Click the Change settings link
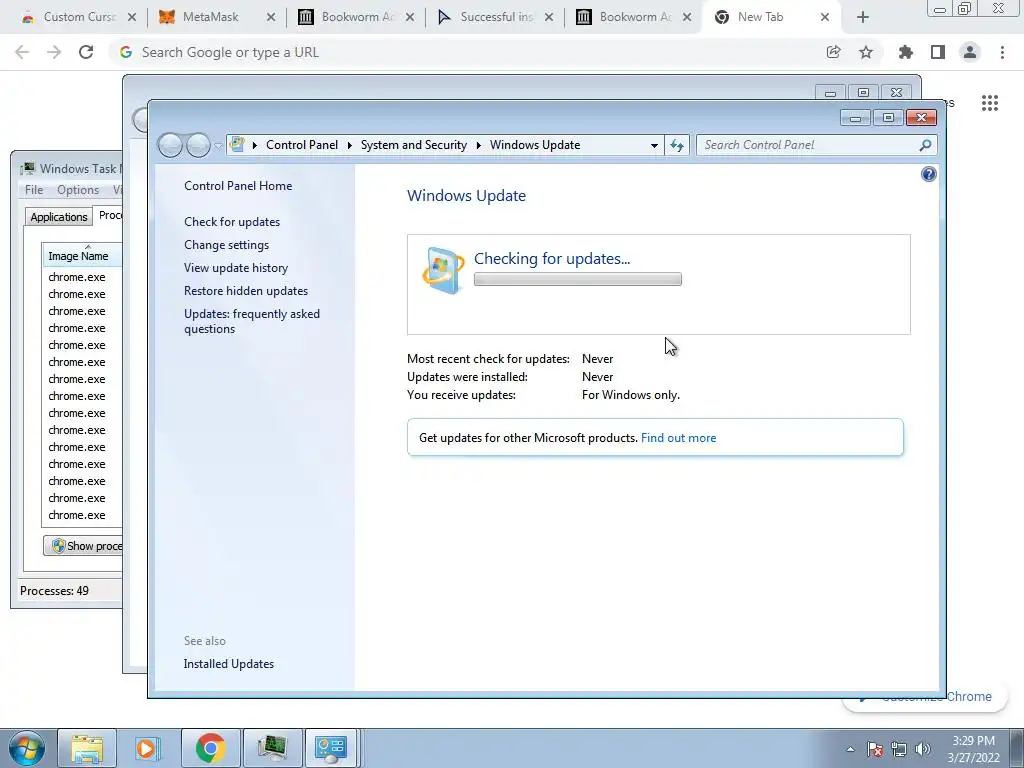 226,244
